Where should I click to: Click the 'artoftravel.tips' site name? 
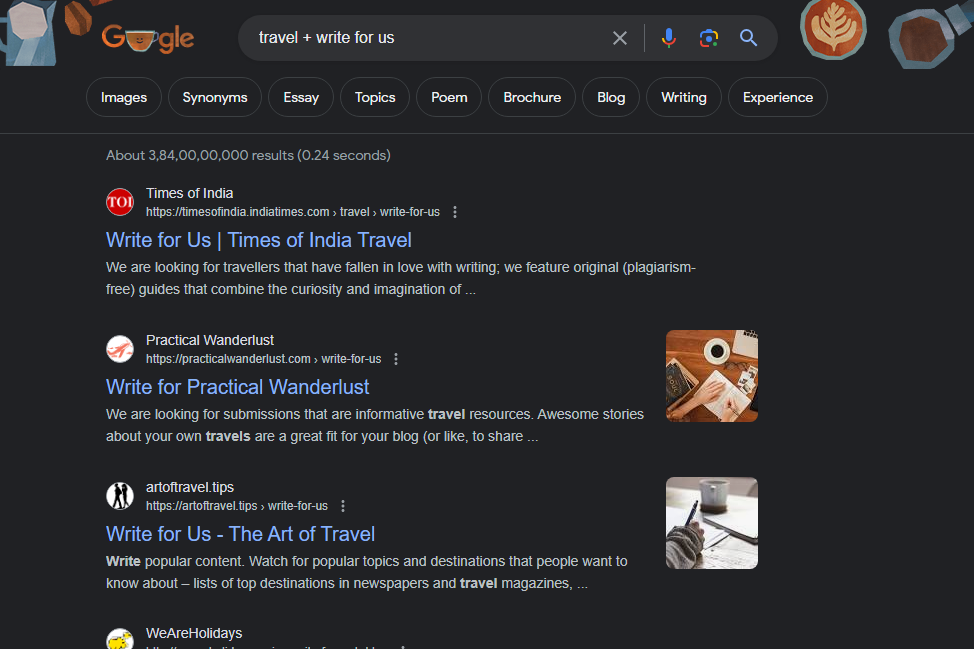190,488
